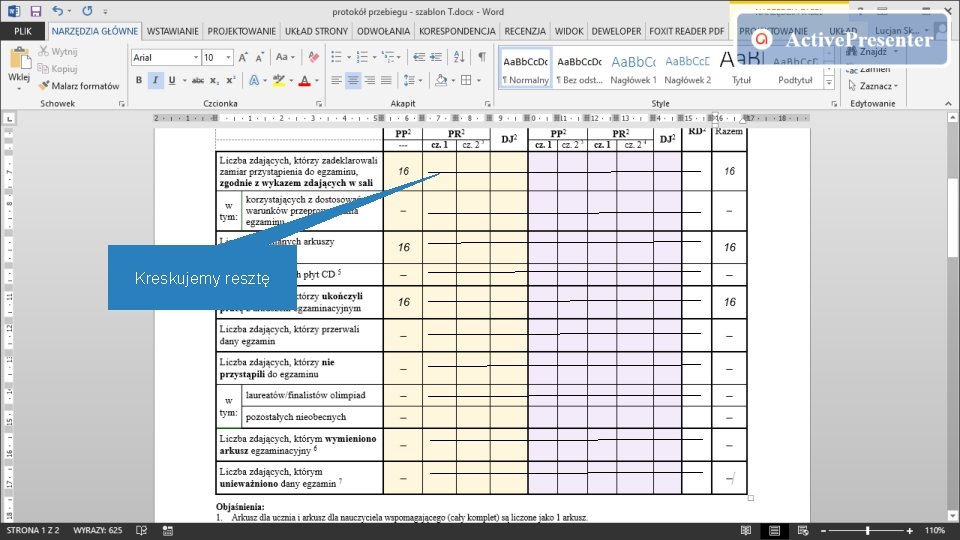
Task: Expand the styles gallery
Action: (x=829, y=83)
